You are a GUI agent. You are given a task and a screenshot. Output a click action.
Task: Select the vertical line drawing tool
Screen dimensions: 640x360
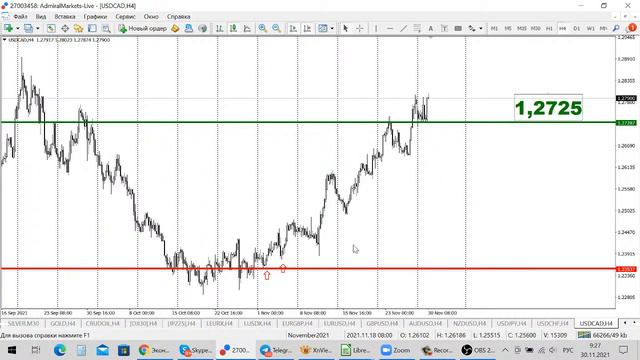(376, 28)
